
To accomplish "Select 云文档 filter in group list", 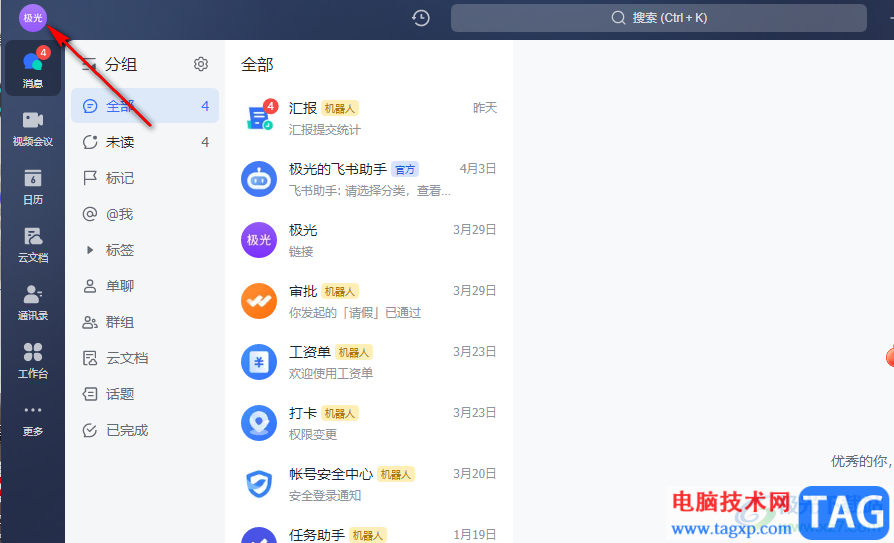I will point(145,358).
